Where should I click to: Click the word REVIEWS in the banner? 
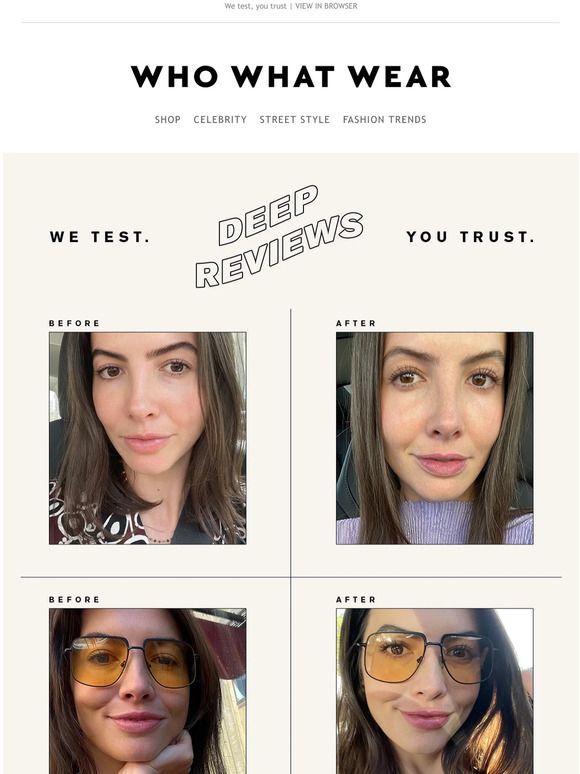pyautogui.click(x=280, y=250)
